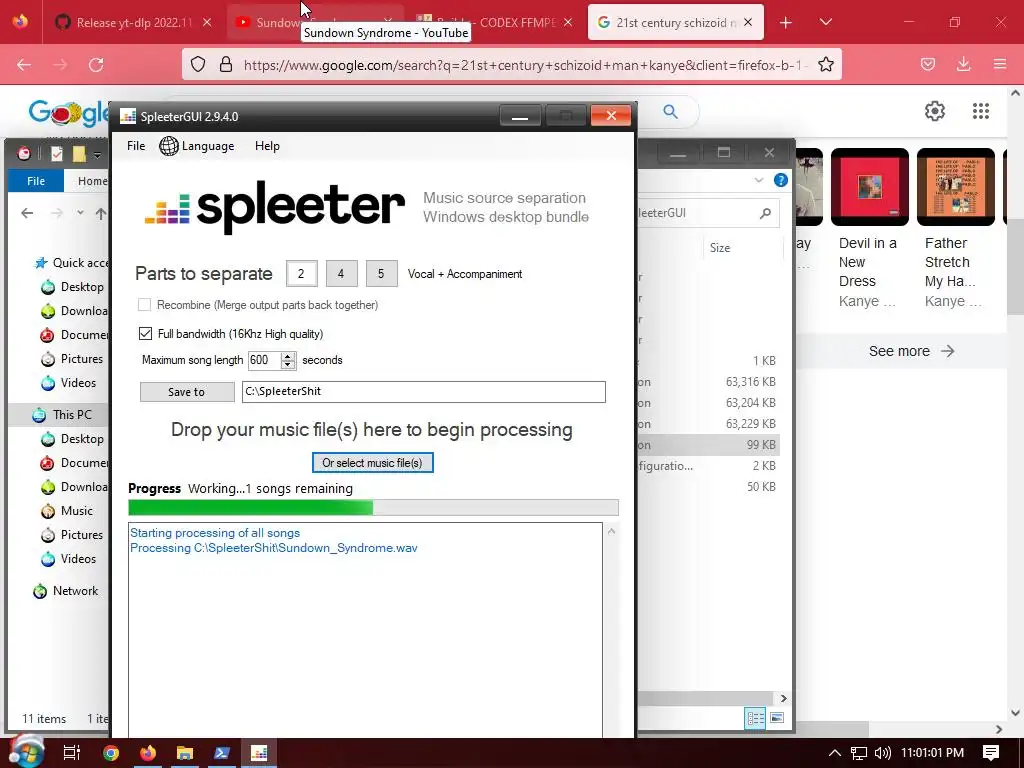Open recent locations dropdown in File Explorer
The width and height of the screenshot is (1024, 768).
tap(80, 213)
